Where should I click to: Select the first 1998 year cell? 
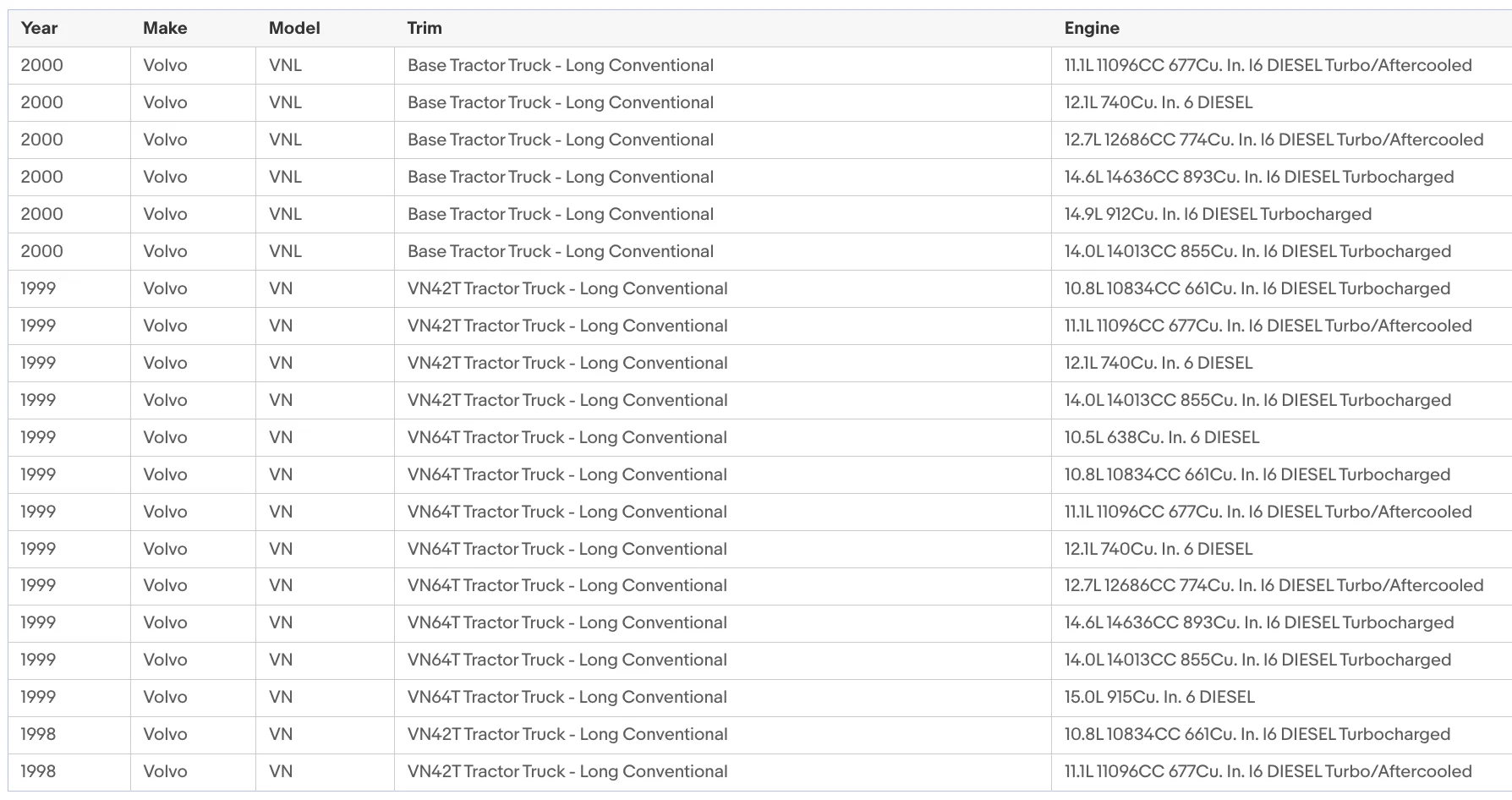coord(38,734)
